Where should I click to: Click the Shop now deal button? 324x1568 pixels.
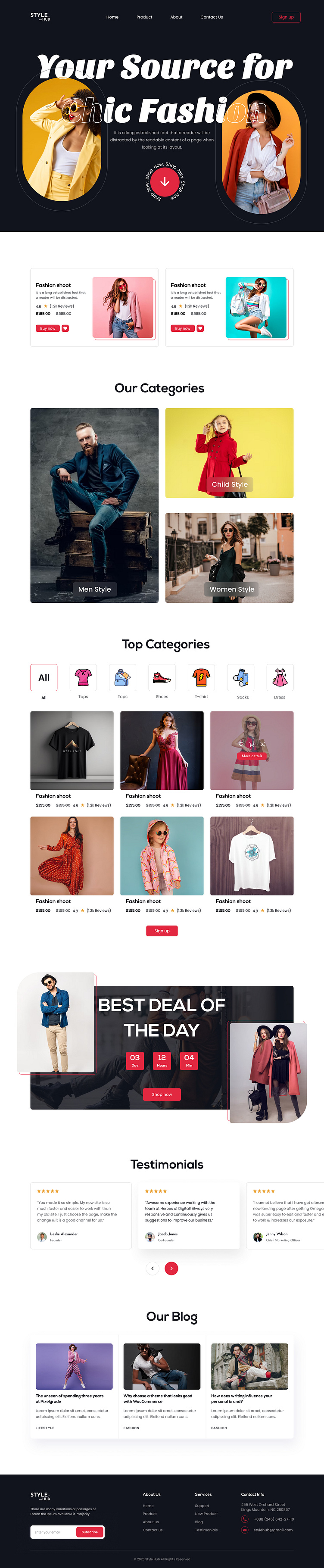coord(162,1094)
